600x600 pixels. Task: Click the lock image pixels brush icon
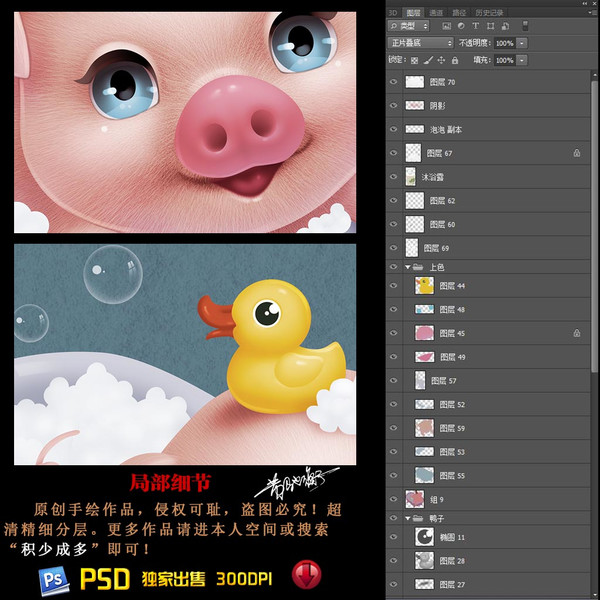coord(429,60)
